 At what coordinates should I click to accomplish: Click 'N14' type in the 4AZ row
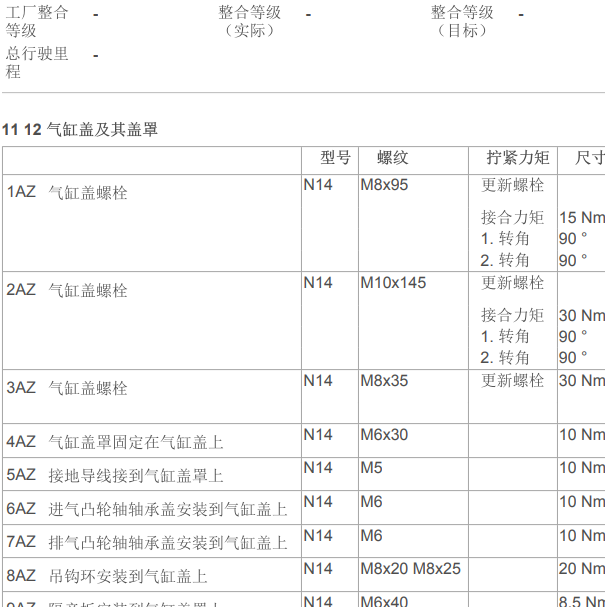pyautogui.click(x=318, y=435)
